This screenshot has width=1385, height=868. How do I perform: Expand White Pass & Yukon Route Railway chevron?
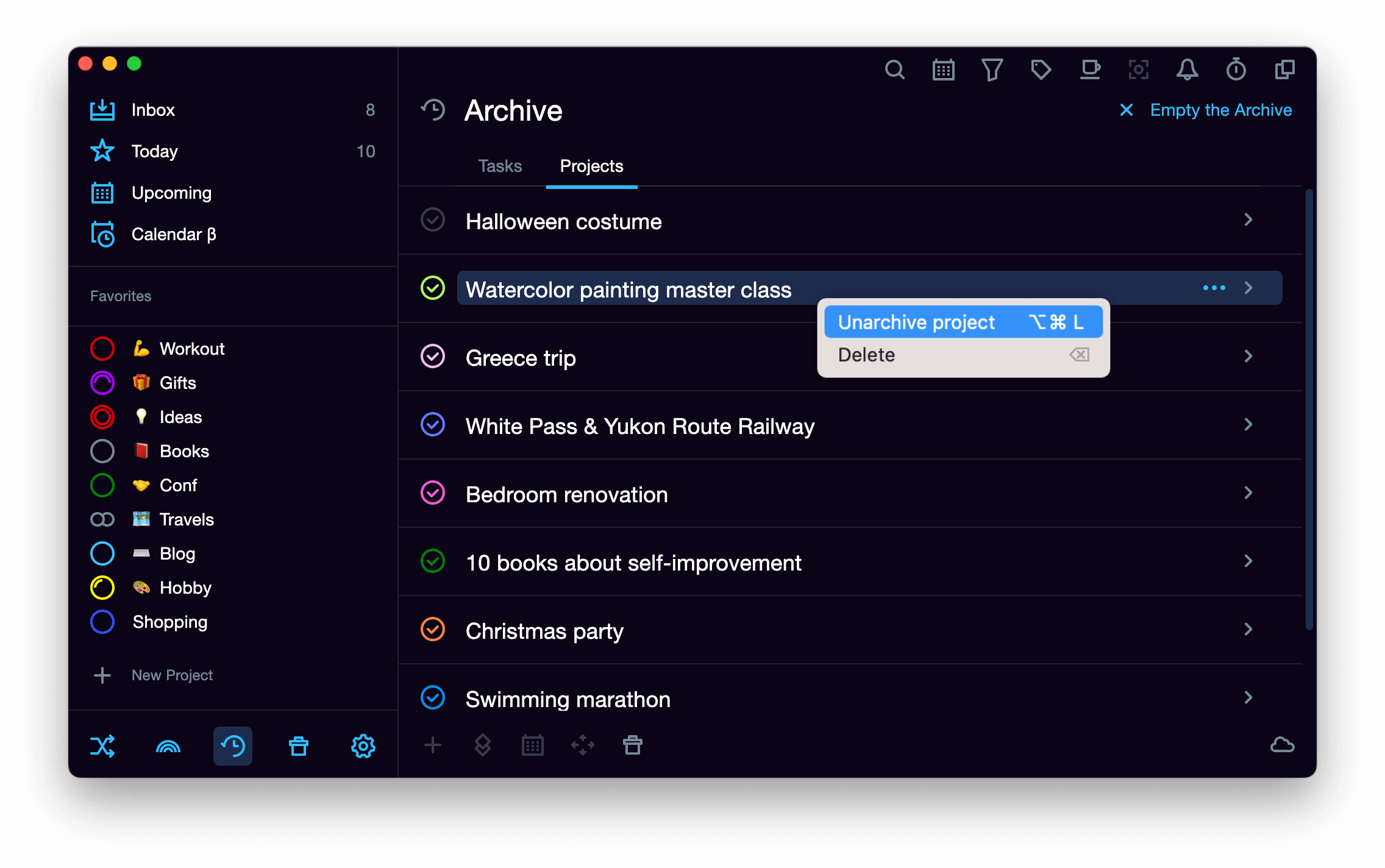tap(1248, 424)
